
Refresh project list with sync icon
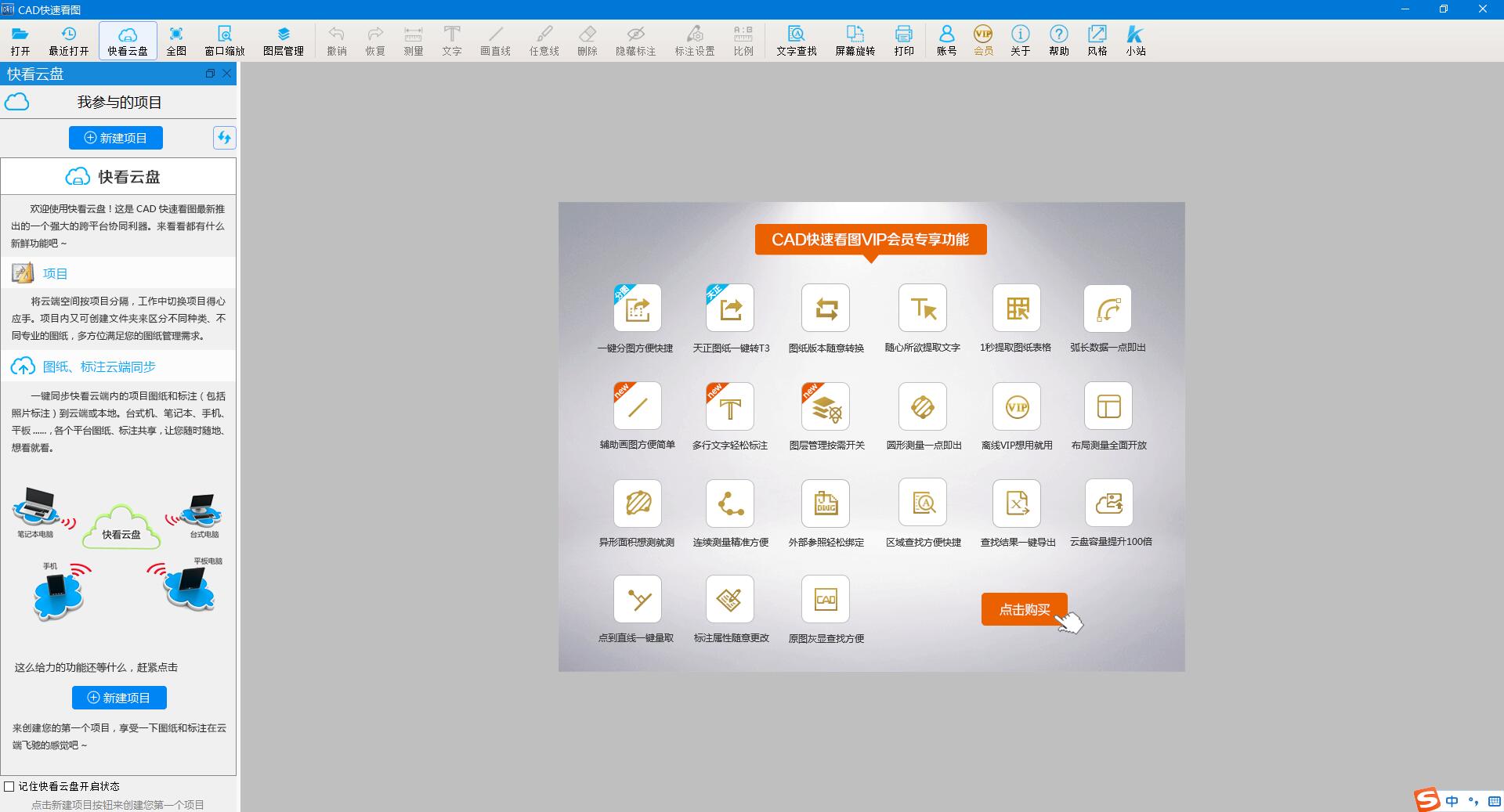224,138
